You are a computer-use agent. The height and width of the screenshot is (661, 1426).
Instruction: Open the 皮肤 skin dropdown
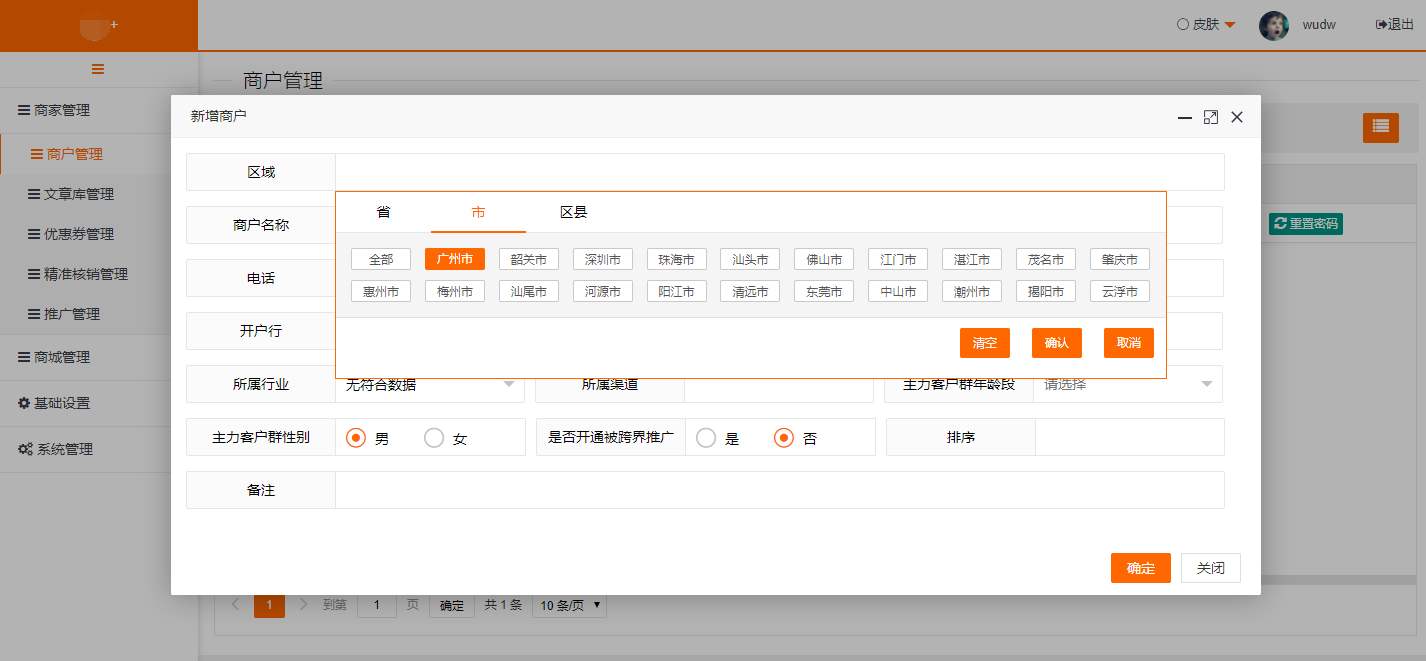1207,24
